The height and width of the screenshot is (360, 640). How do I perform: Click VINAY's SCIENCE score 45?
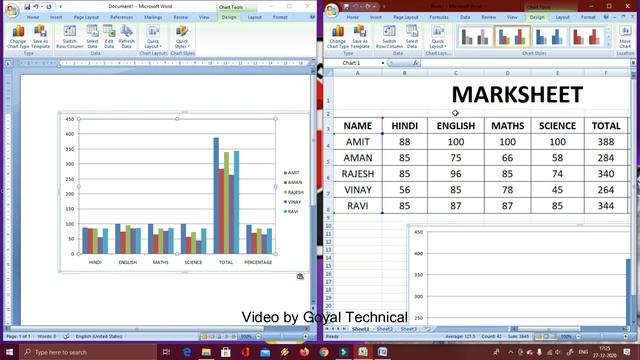click(x=557, y=190)
